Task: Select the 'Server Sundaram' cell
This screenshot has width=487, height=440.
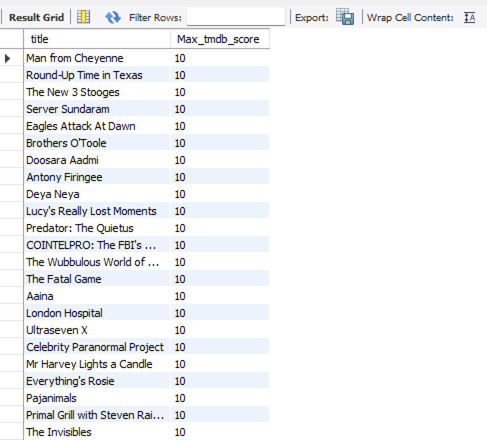Action: 97,109
